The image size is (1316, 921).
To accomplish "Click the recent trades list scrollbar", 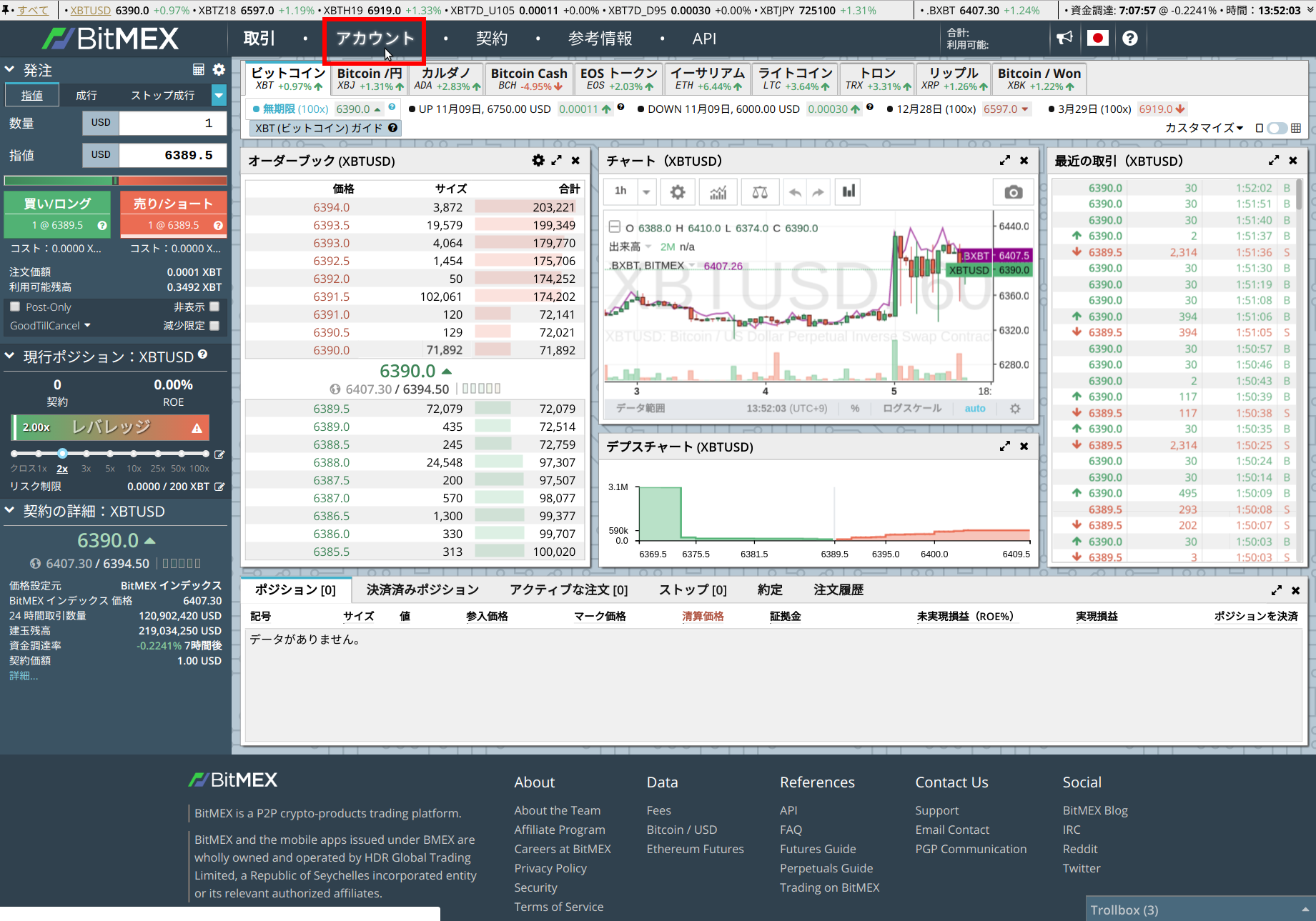I will pos(1299,194).
